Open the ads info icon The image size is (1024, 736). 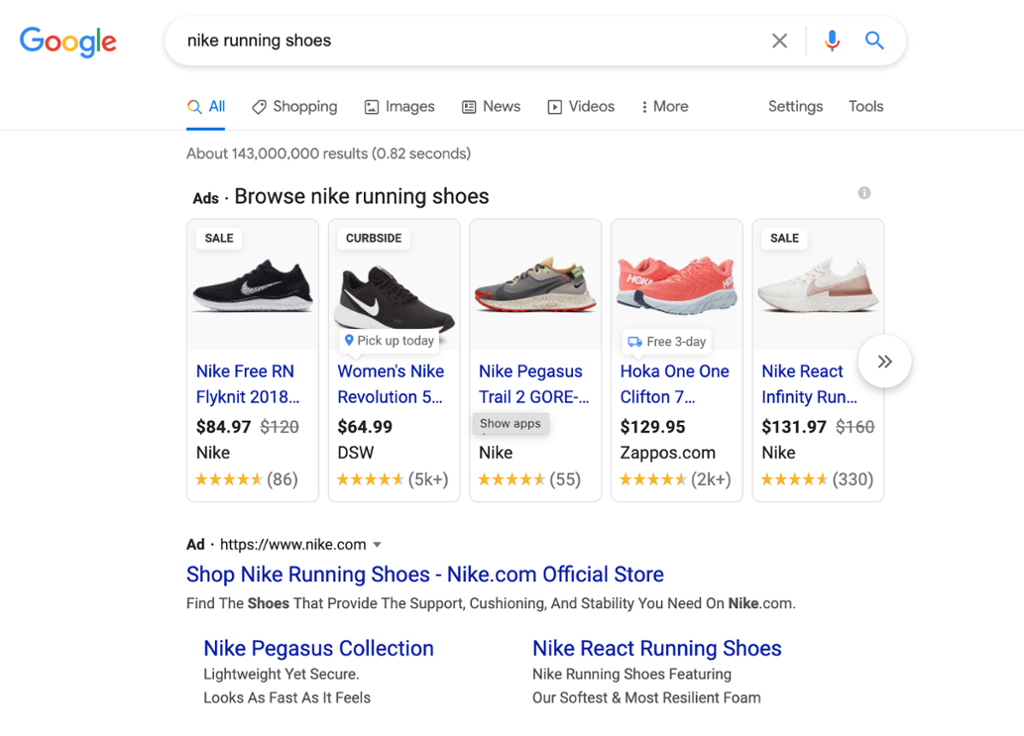point(864,193)
